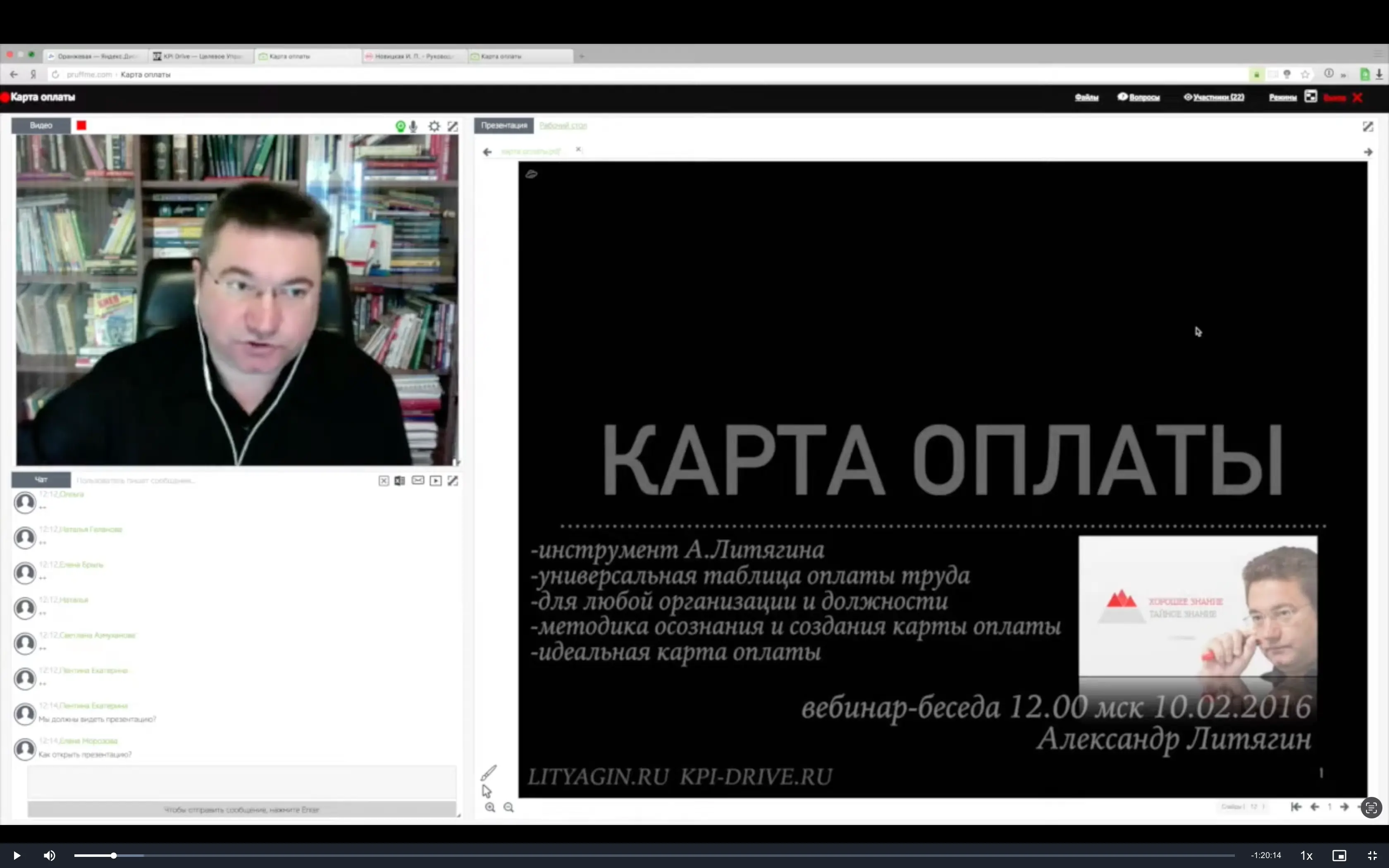The width and height of the screenshot is (1389, 868).
Task: Expand the video panel to fullscreen
Action: point(453,126)
